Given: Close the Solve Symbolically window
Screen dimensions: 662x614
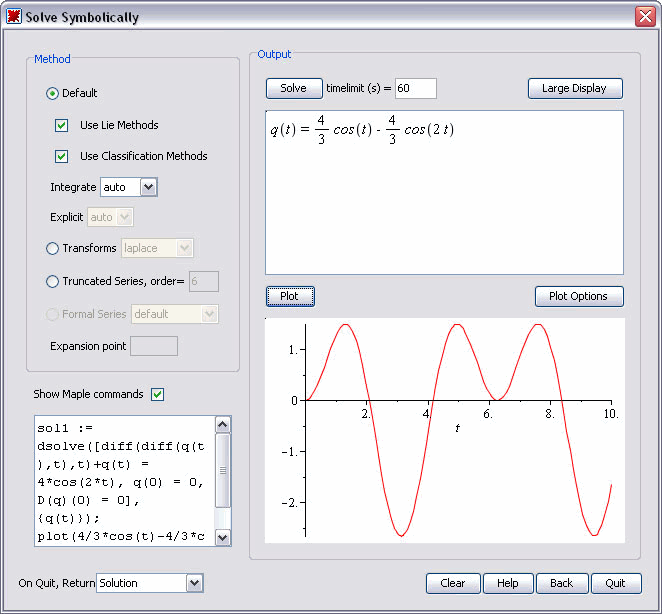Looking at the screenshot, I should [644, 17].
